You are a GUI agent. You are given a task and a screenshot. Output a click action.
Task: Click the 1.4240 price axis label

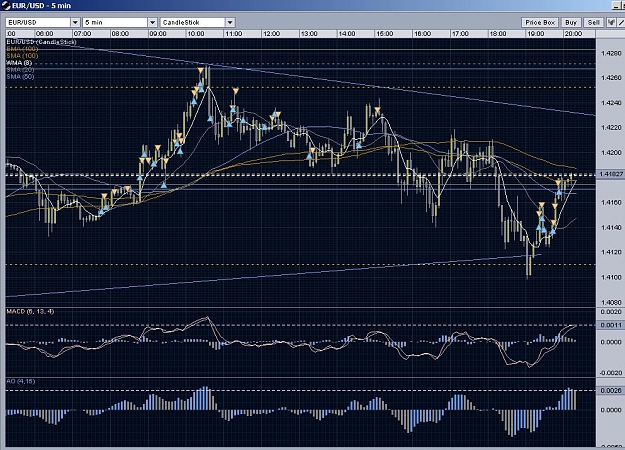[x=611, y=103]
